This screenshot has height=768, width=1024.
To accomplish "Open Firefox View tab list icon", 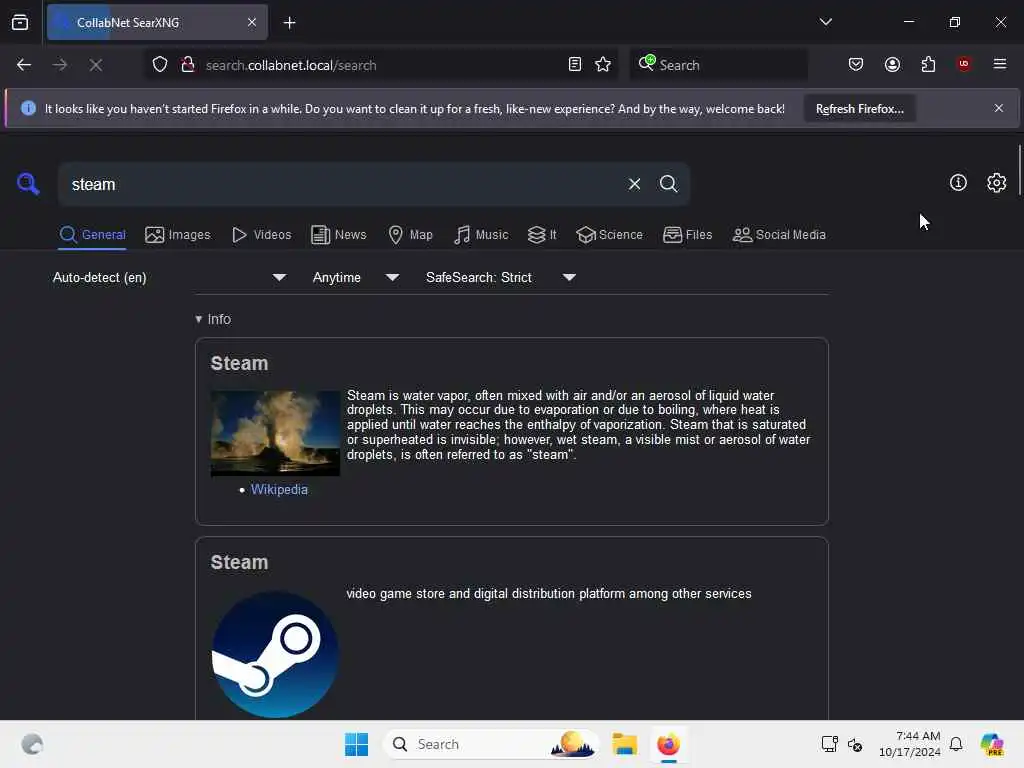I will [x=20, y=22].
